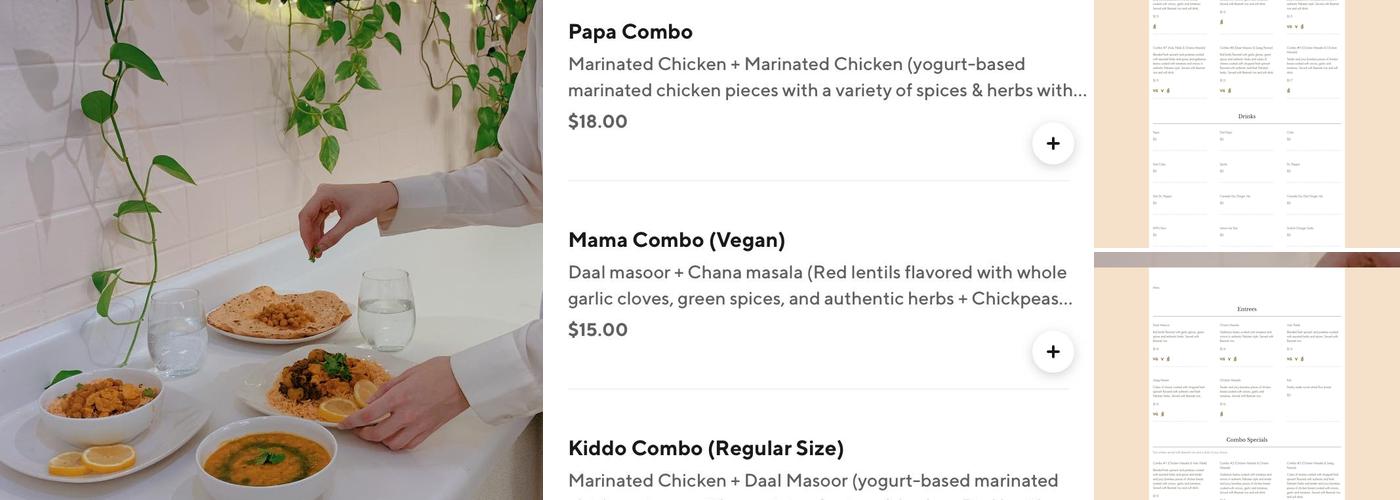Open the restaurant food photo on the left
Image resolution: width=1400 pixels, height=500 pixels.
(x=270, y=250)
